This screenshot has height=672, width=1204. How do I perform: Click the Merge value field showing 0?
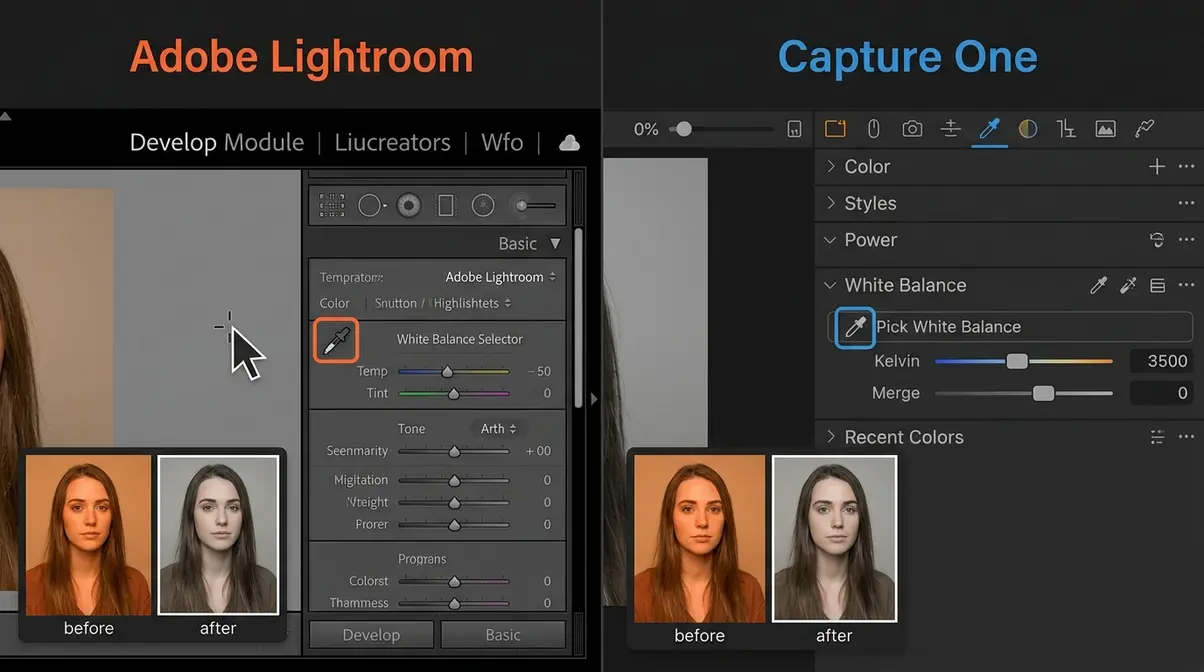click(1161, 394)
